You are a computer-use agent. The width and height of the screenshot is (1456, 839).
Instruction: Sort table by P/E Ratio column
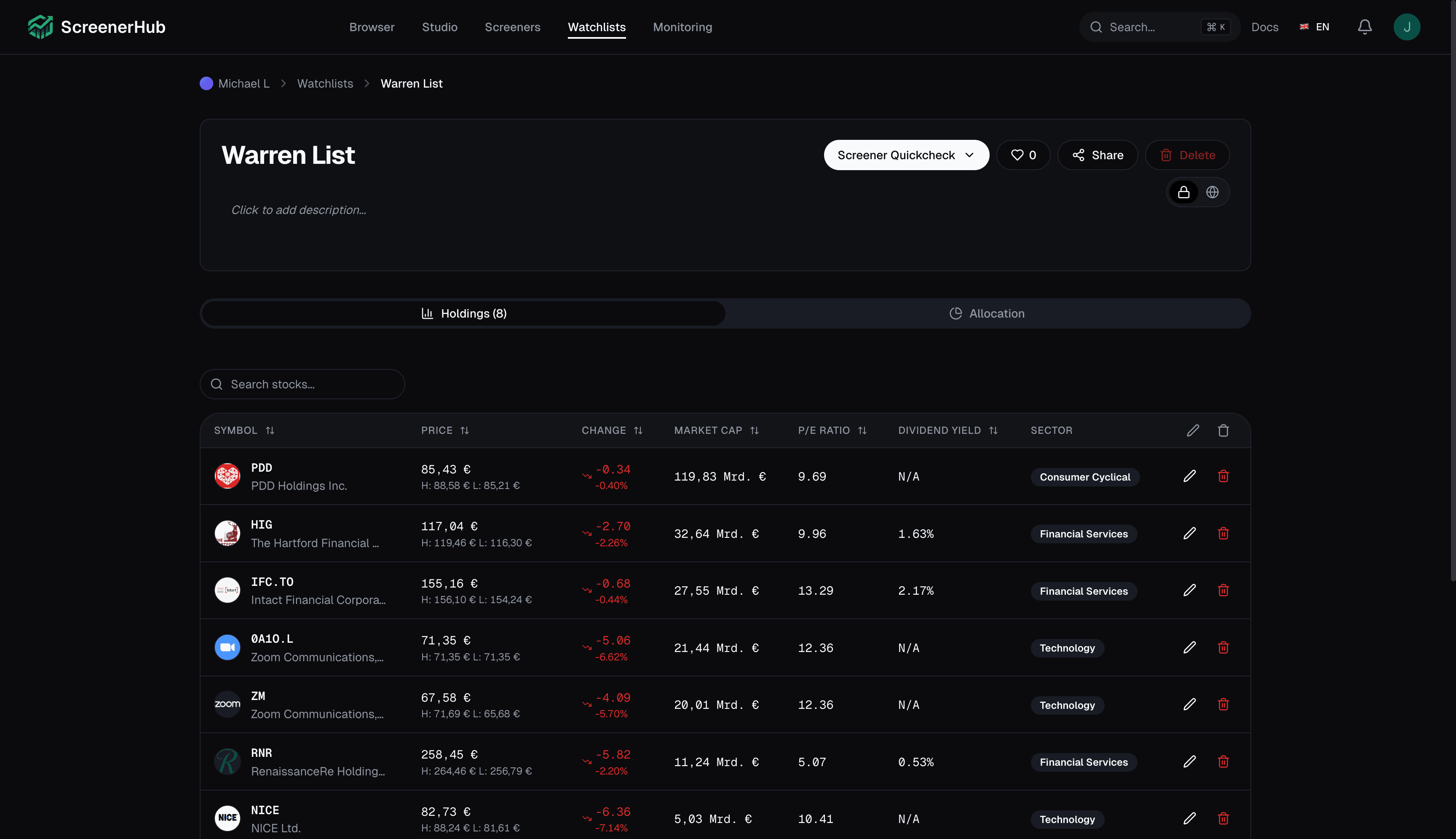[832, 430]
